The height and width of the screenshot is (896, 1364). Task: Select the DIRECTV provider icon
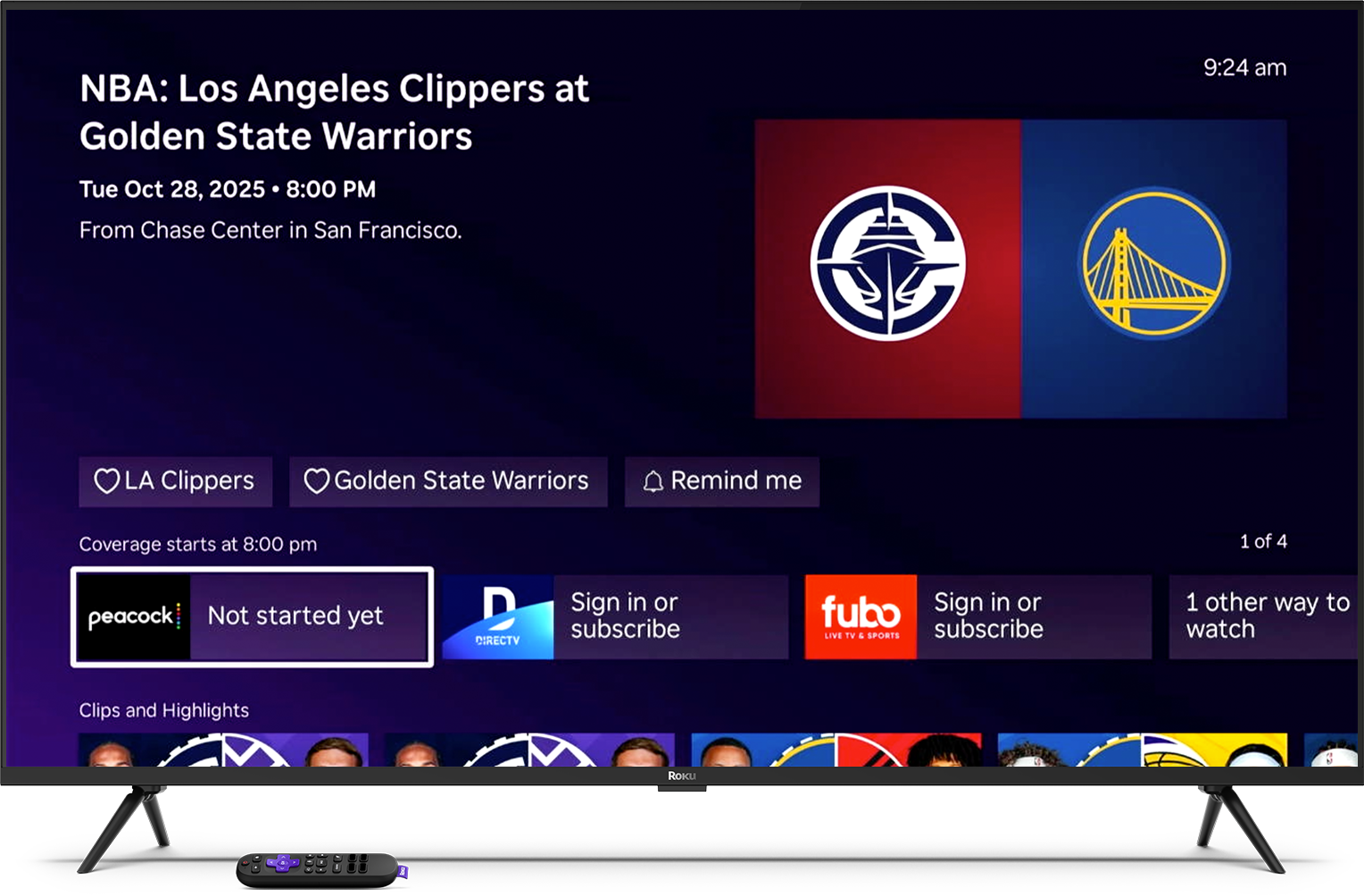497,616
